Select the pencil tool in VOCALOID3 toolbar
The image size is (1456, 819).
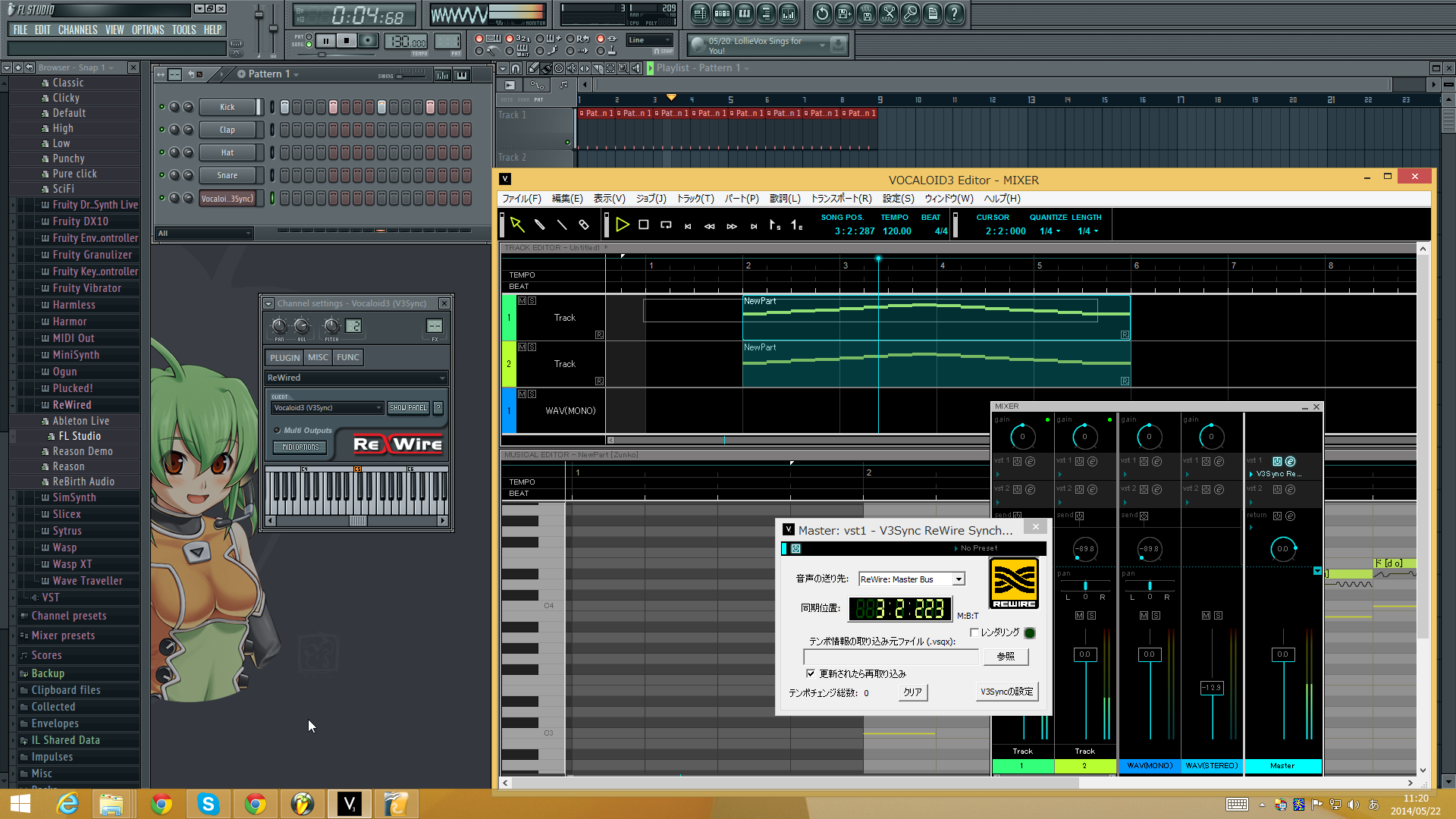(540, 224)
